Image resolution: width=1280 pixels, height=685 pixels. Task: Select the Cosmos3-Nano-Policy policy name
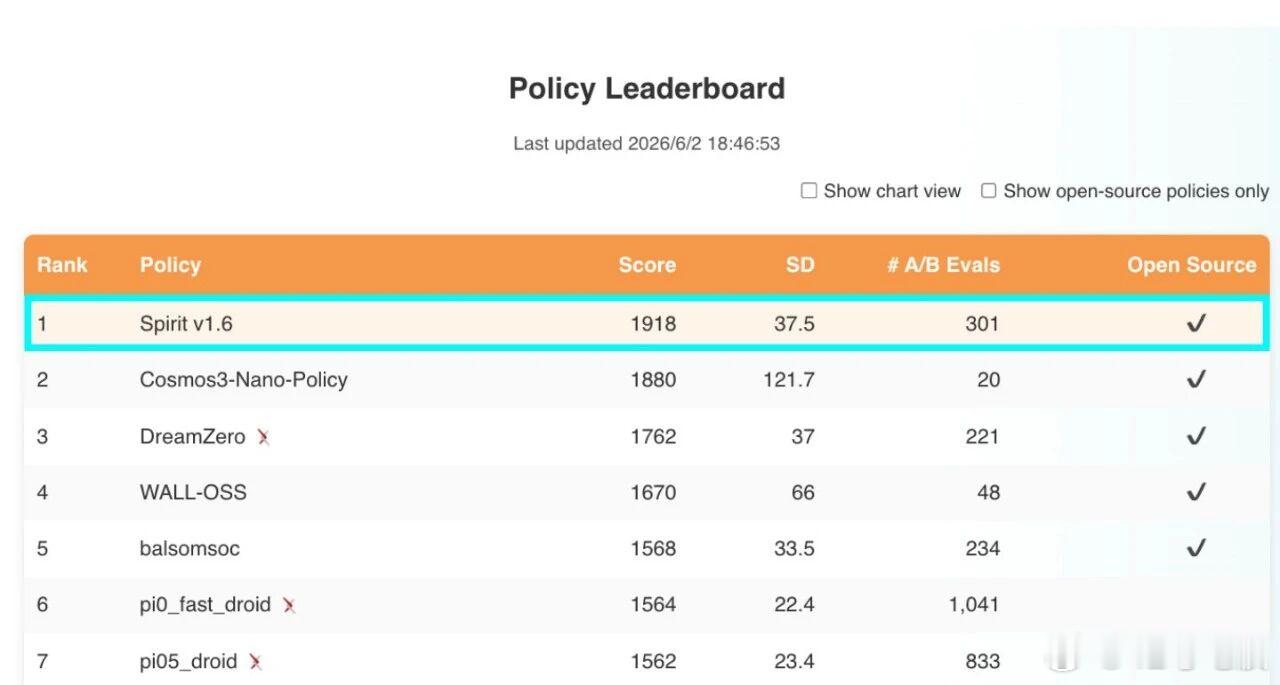243,380
